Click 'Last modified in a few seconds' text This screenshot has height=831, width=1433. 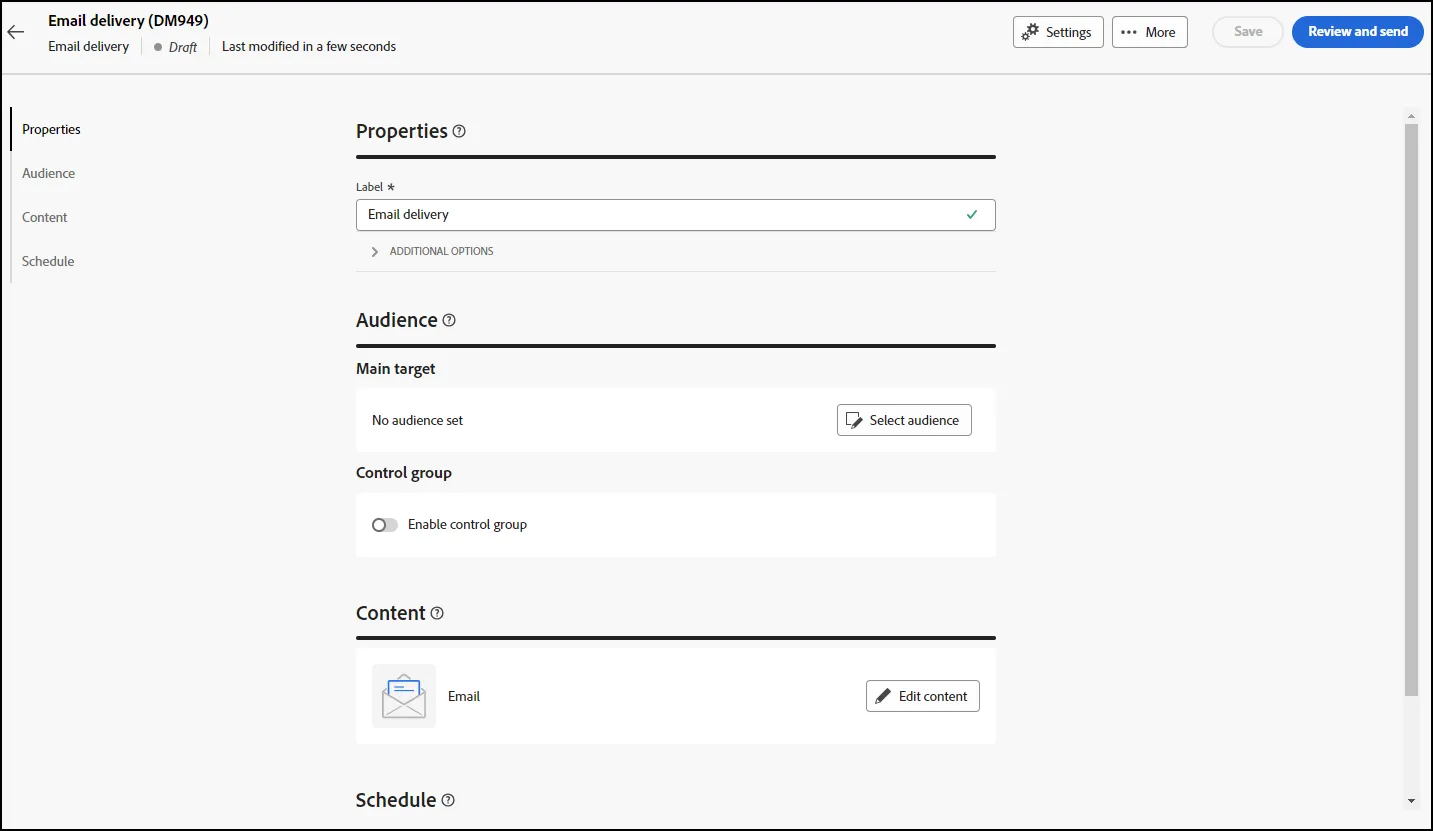[309, 47]
